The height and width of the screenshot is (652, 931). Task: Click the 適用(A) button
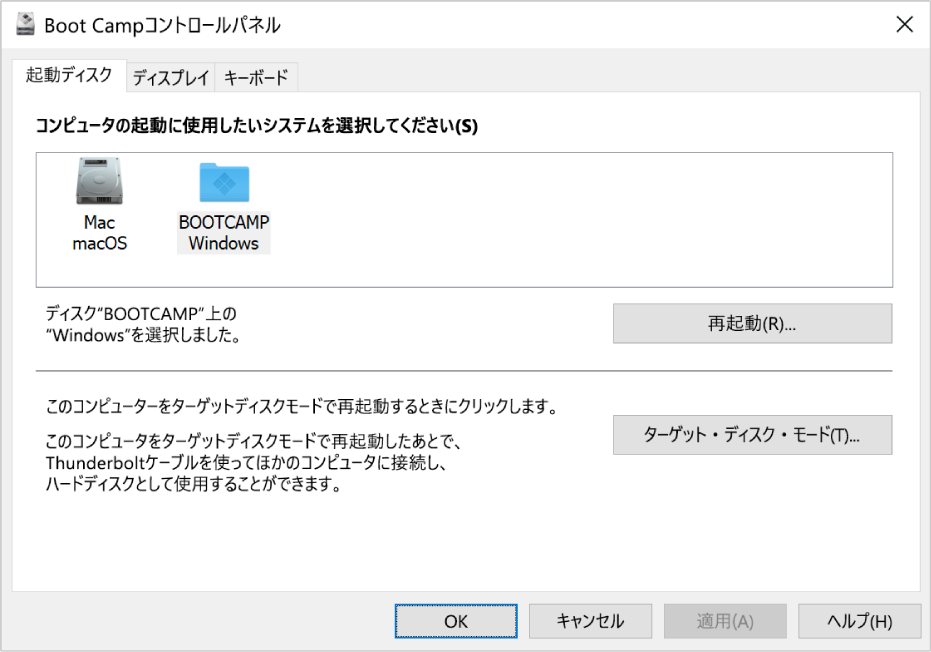(725, 621)
